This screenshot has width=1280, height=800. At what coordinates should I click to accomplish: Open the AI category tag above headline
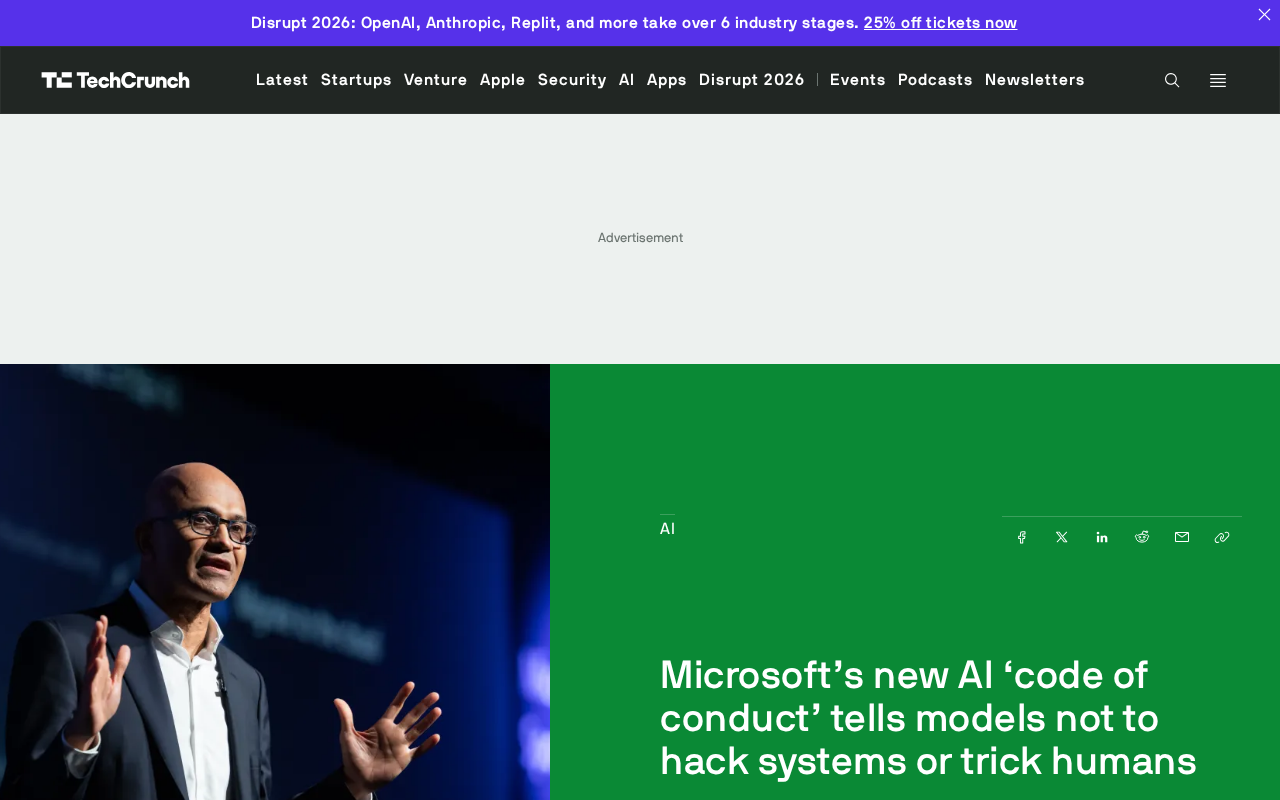click(667, 529)
